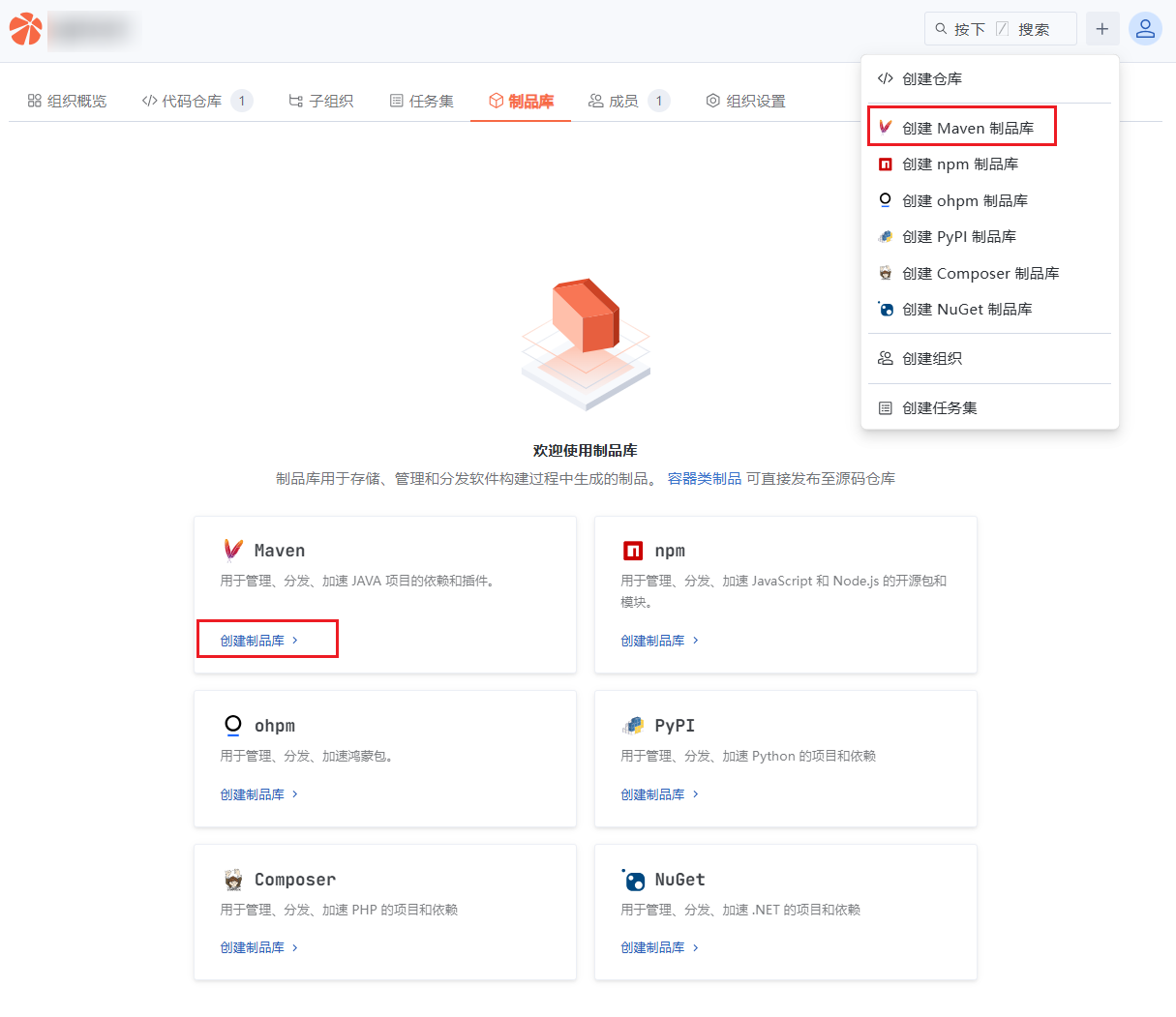The height and width of the screenshot is (1017, 1176).
Task: Click the Maven logo on Maven card
Action: pos(233,551)
